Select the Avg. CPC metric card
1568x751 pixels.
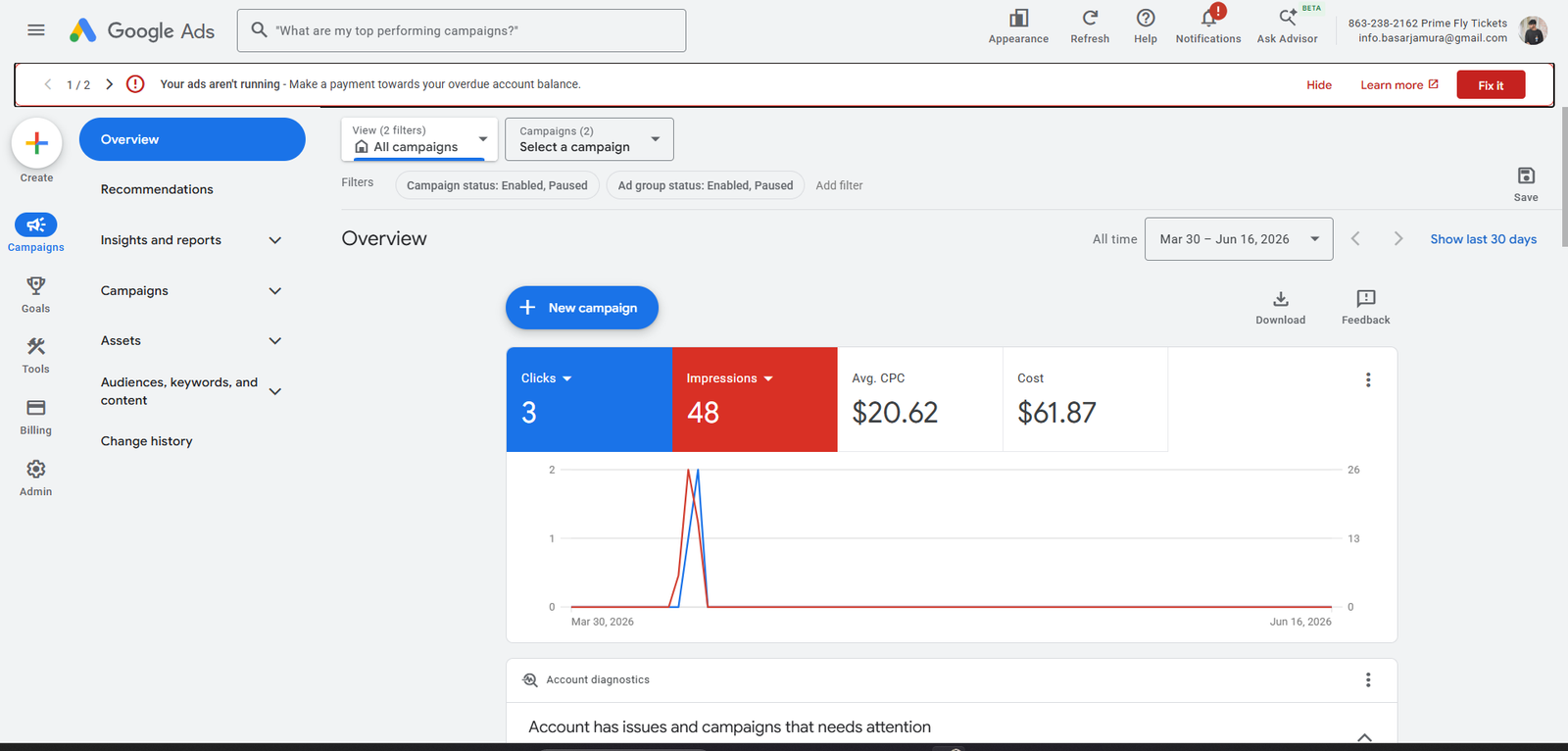(x=920, y=399)
